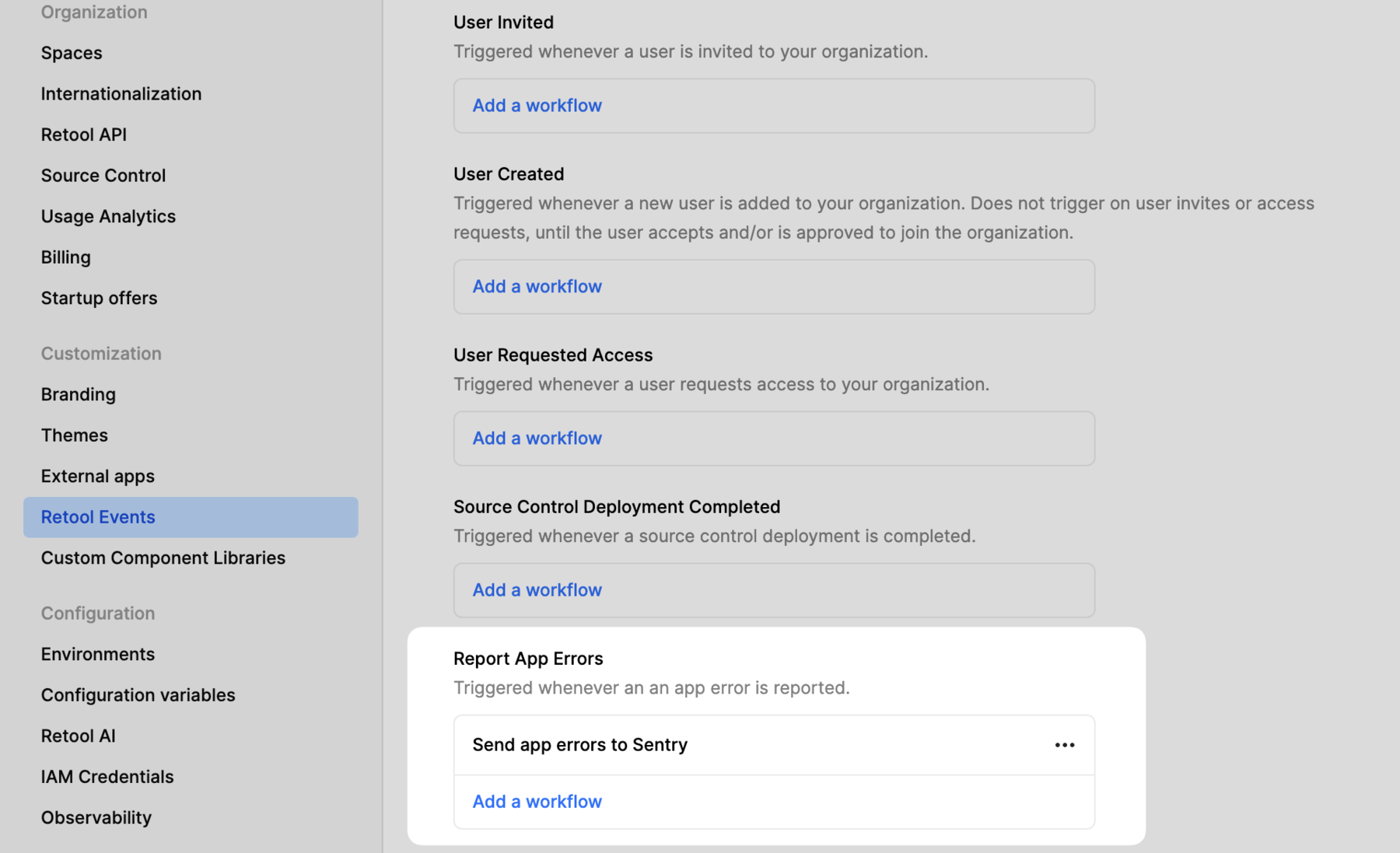Open the three-dot menu for Sentry workflow
The width and height of the screenshot is (1400, 853).
[x=1064, y=745]
